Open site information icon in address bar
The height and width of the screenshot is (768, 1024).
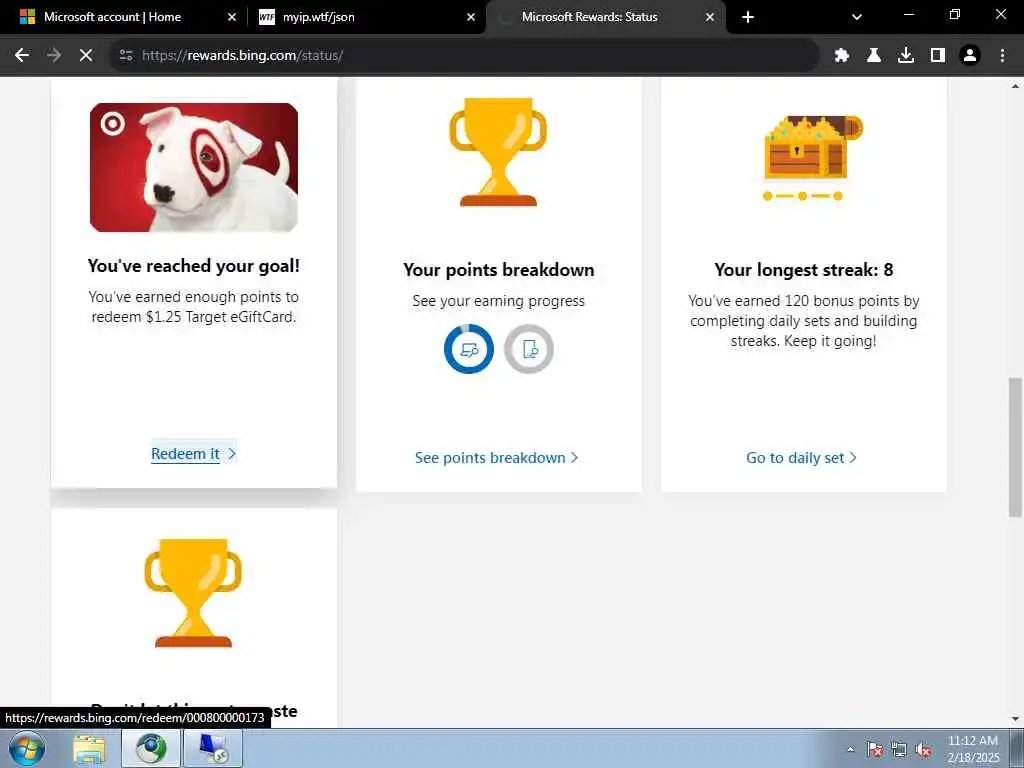click(x=126, y=56)
